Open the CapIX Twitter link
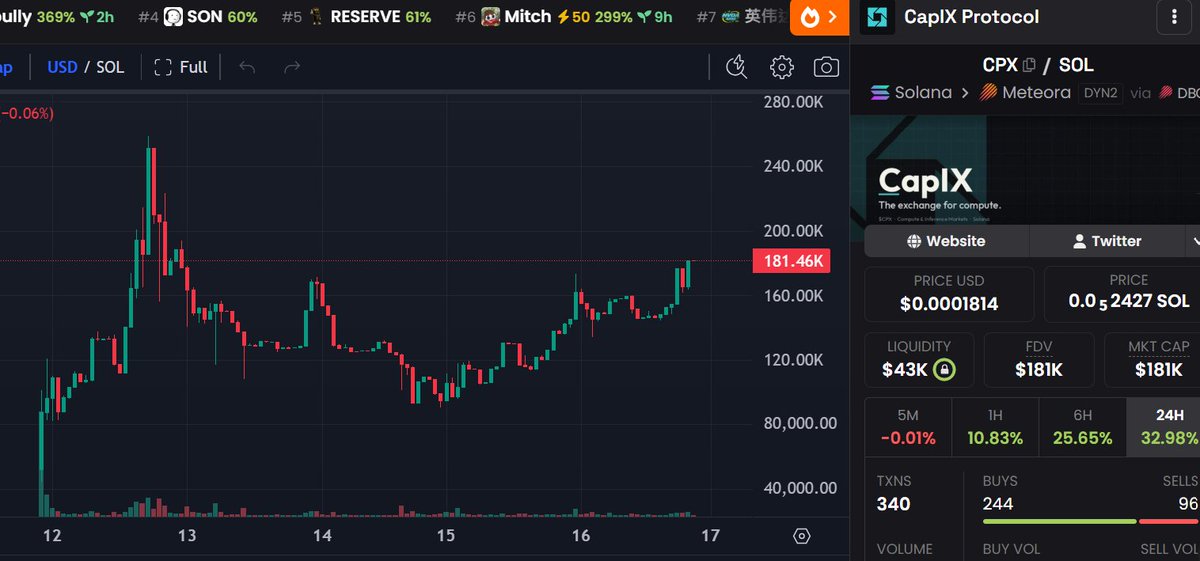Image resolution: width=1200 pixels, height=561 pixels. click(x=1106, y=241)
